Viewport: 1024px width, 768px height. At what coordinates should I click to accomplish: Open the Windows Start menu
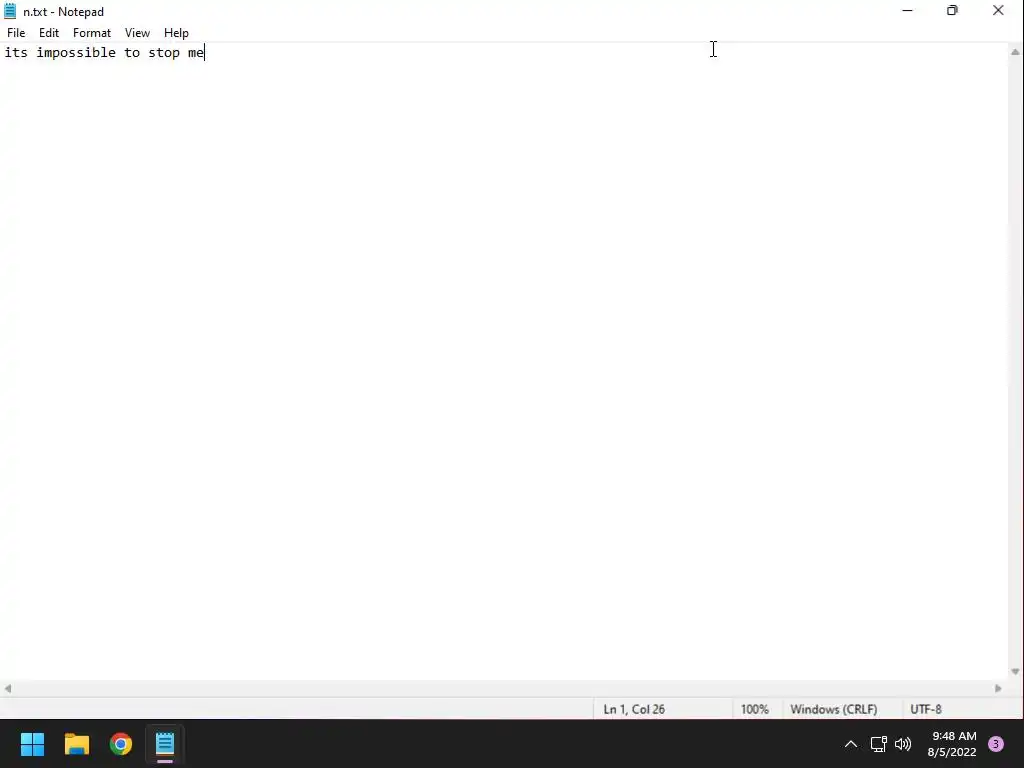[32, 744]
